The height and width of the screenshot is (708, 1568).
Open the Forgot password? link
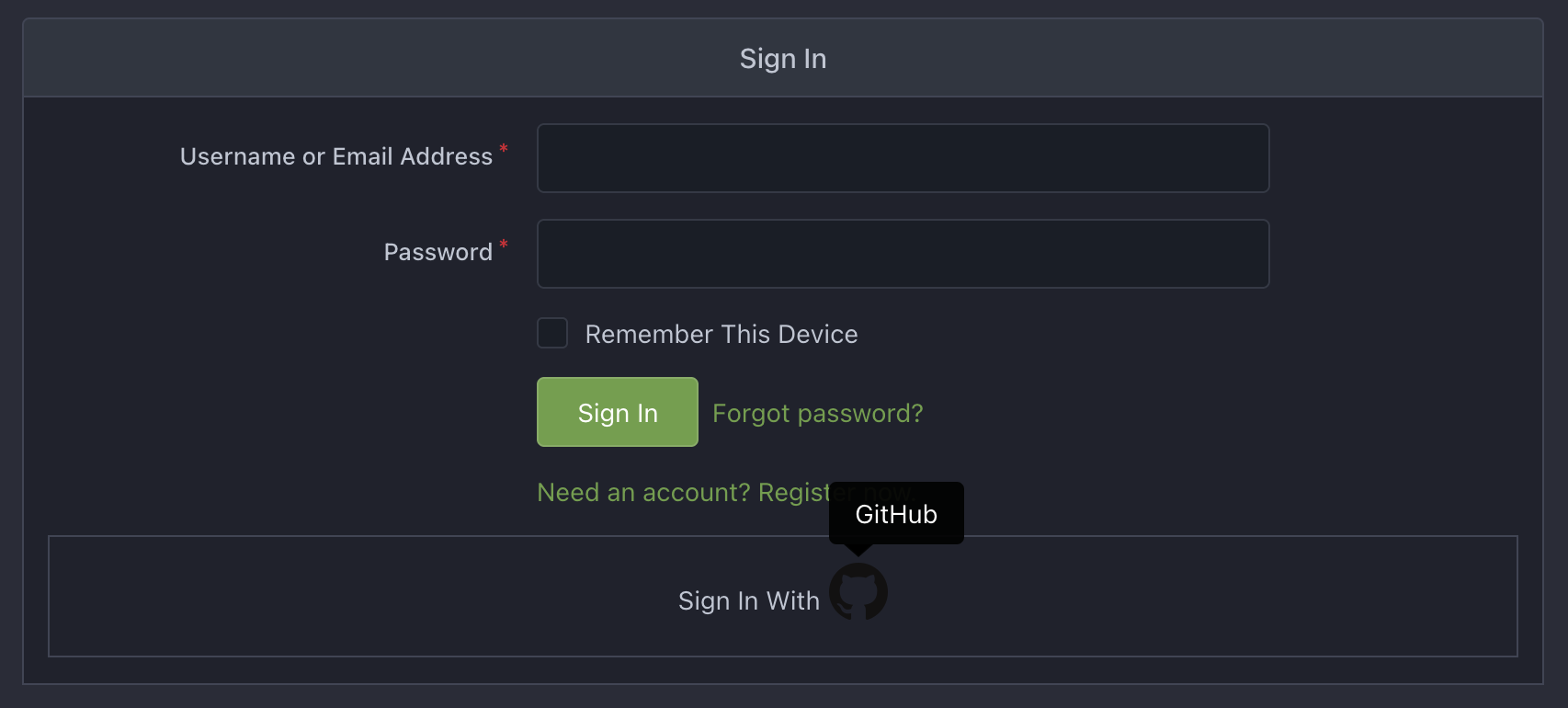tap(817, 414)
